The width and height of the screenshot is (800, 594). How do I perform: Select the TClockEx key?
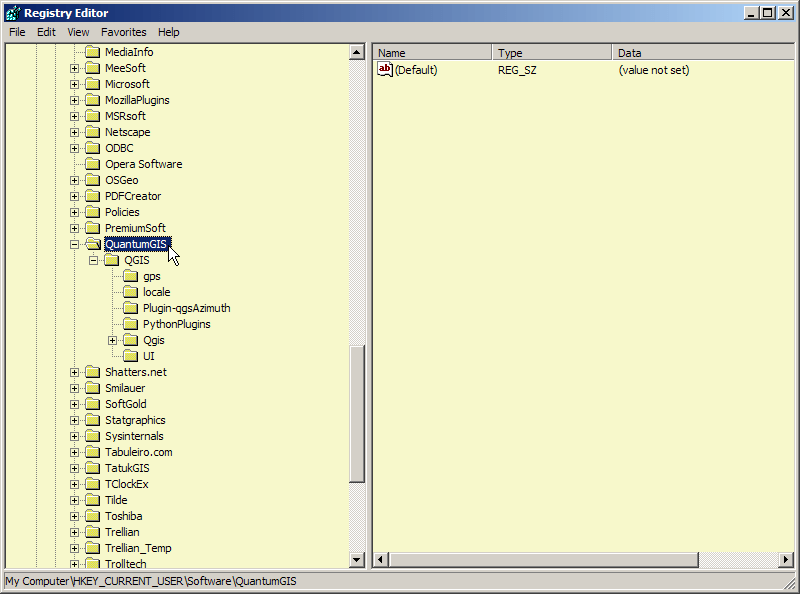[x=127, y=484]
